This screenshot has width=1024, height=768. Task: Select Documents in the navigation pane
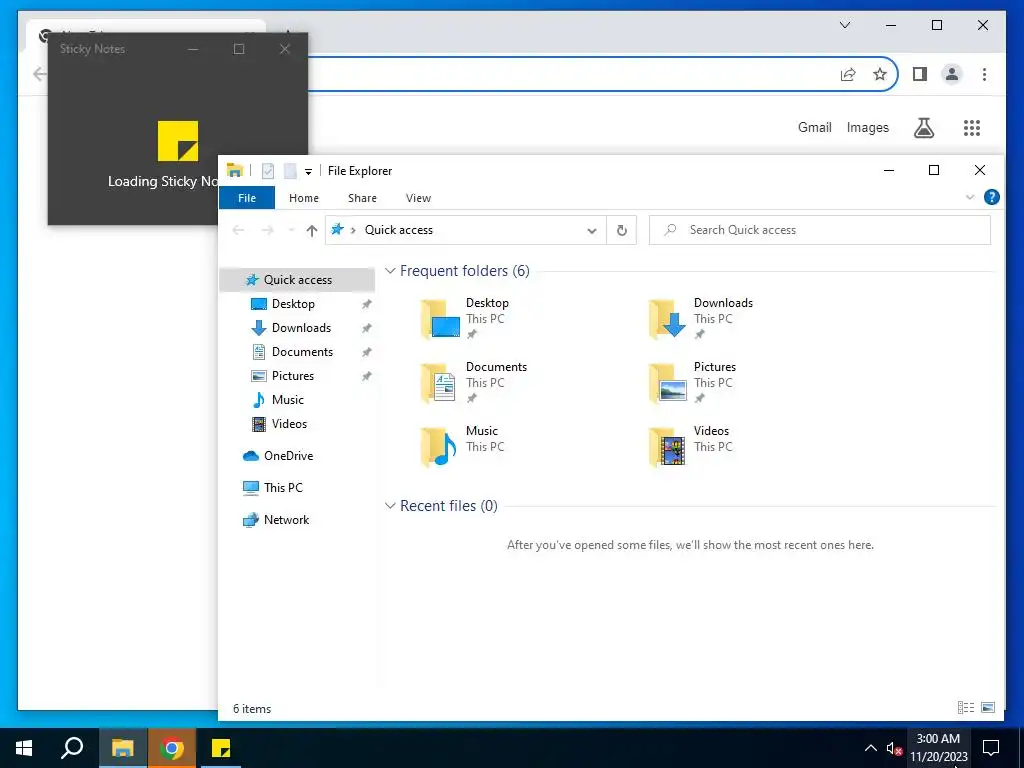302,352
